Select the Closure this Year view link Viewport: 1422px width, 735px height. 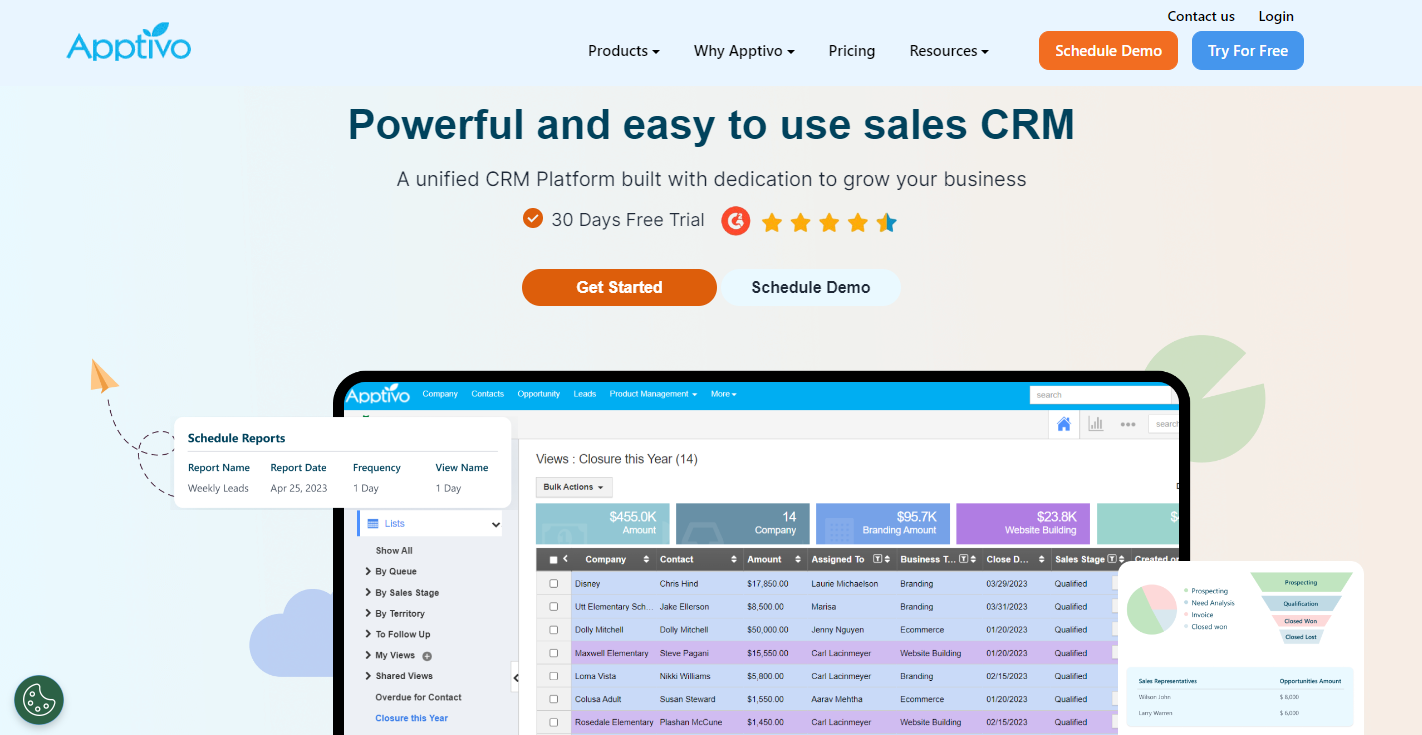pyautogui.click(x=412, y=718)
